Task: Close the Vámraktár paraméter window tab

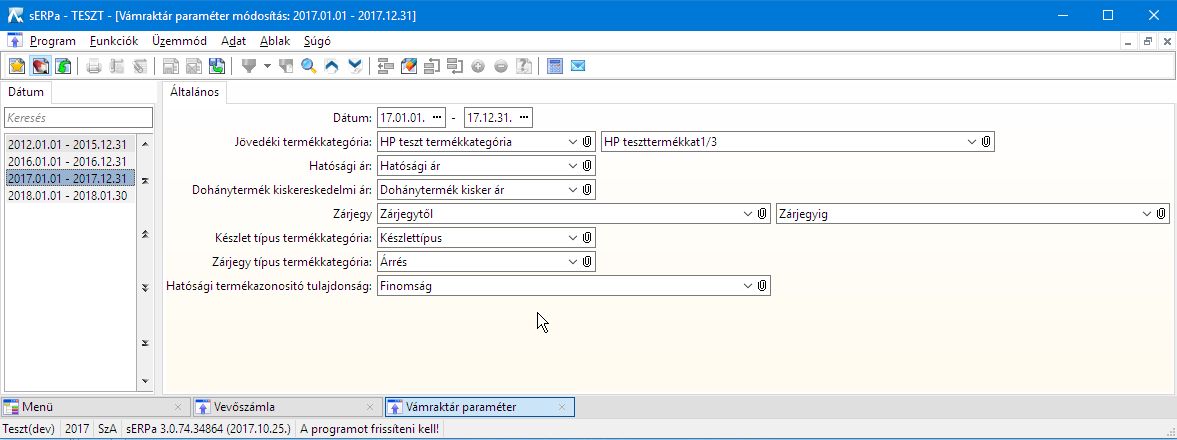Action: [561, 407]
